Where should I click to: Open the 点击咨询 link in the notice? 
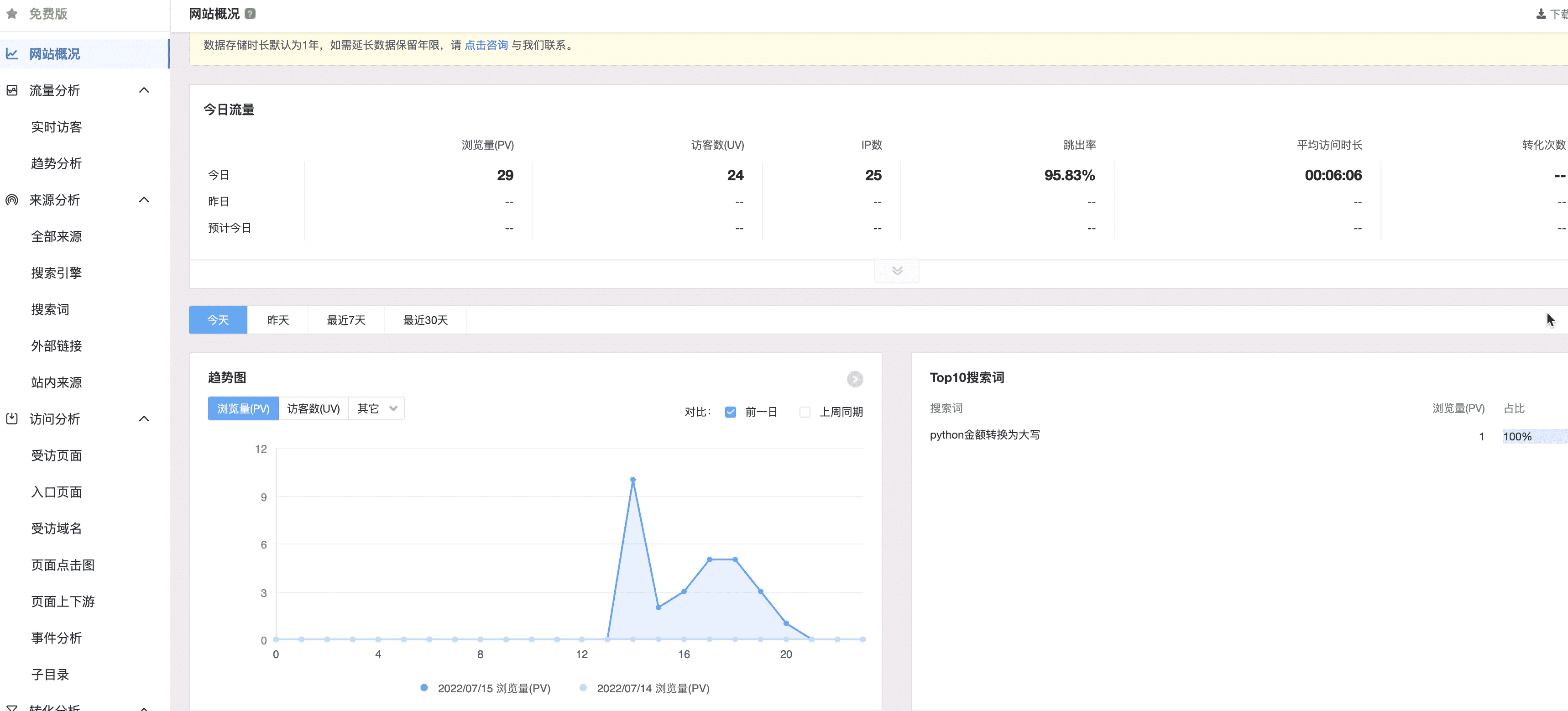(486, 45)
